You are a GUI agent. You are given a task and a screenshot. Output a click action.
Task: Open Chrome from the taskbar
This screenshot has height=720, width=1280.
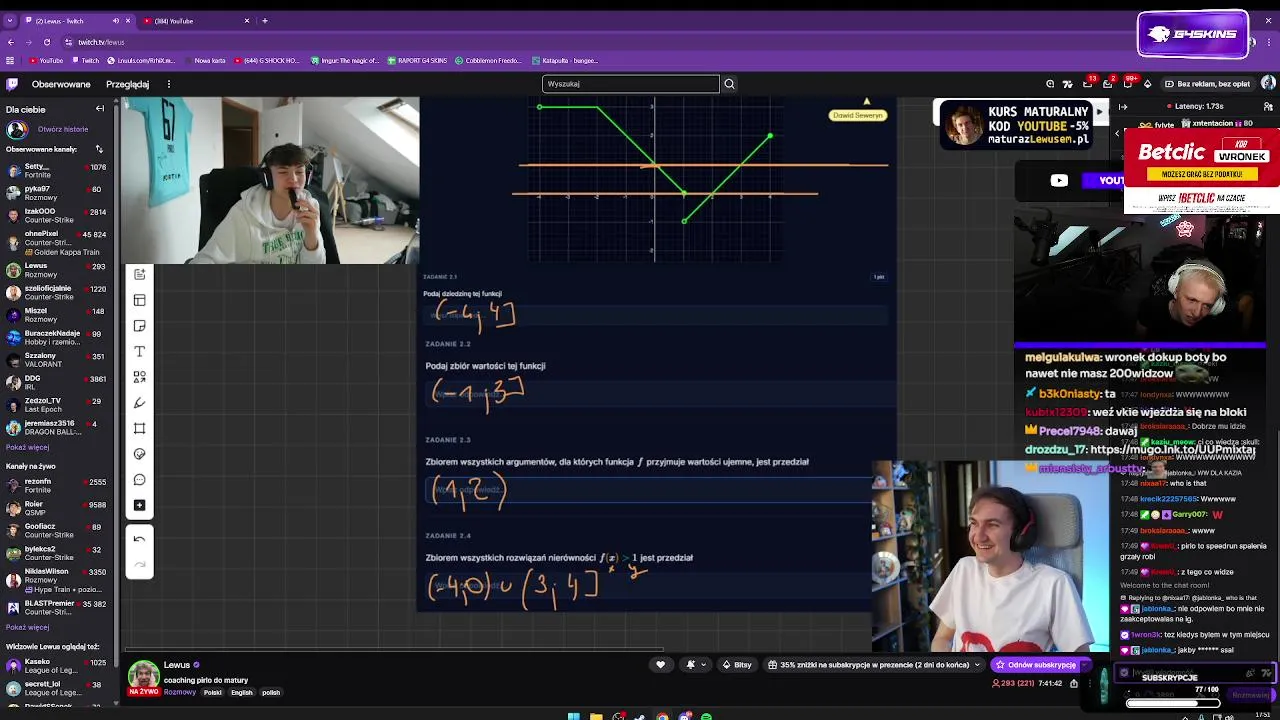(662, 716)
